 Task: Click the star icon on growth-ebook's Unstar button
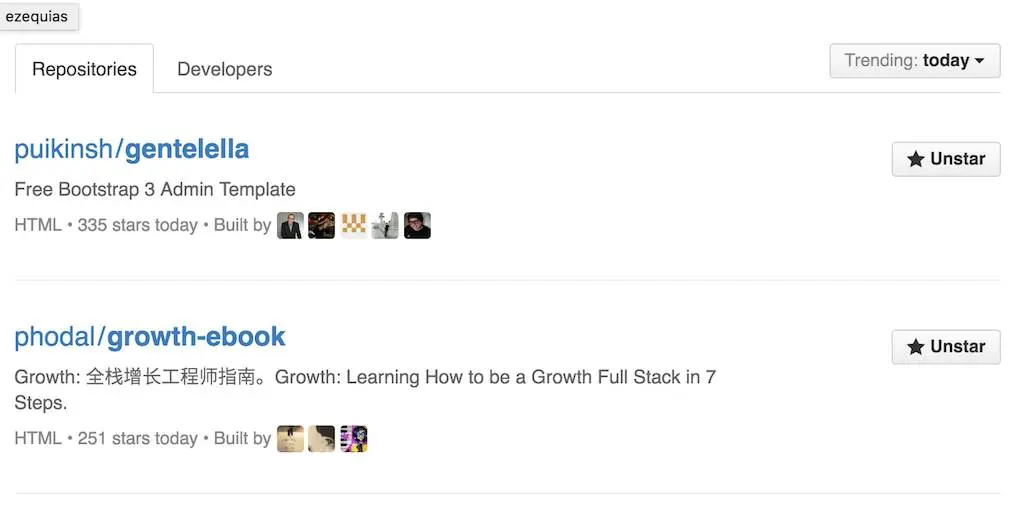point(916,347)
